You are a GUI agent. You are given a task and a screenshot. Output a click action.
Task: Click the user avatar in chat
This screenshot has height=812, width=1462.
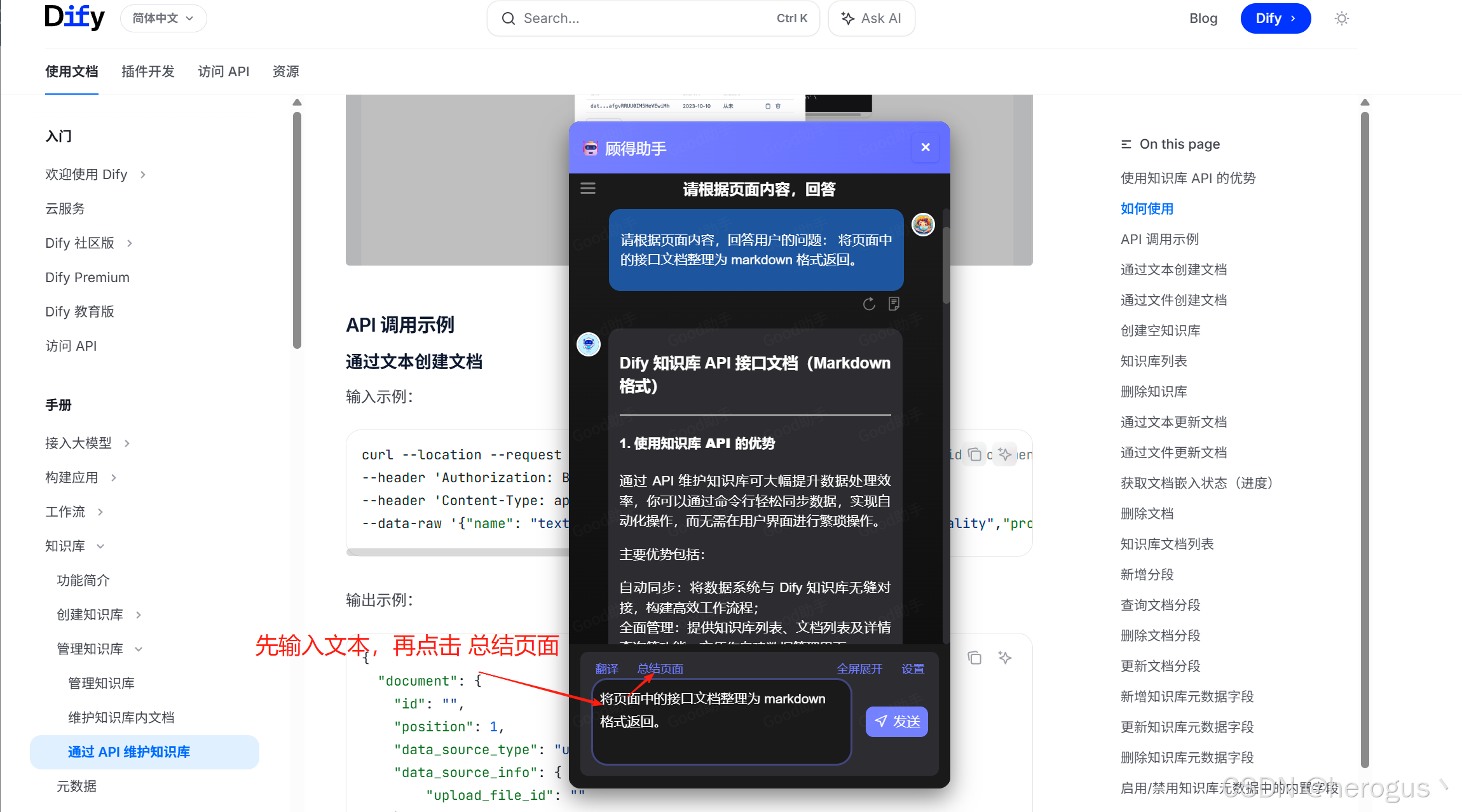923,224
